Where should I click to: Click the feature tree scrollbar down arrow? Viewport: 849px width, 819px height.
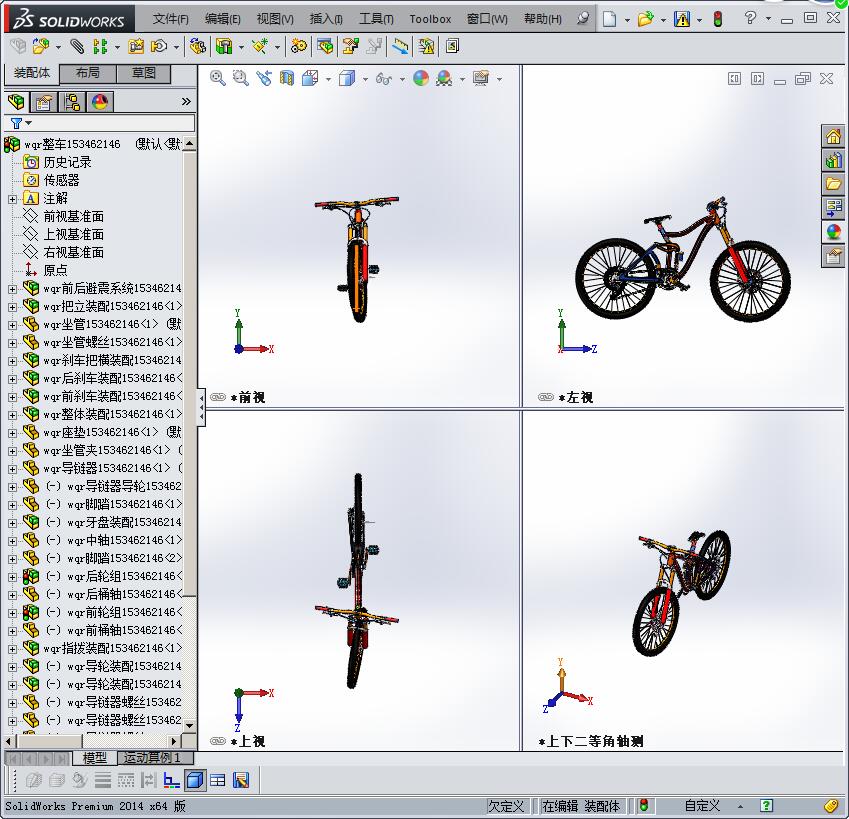click(190, 725)
